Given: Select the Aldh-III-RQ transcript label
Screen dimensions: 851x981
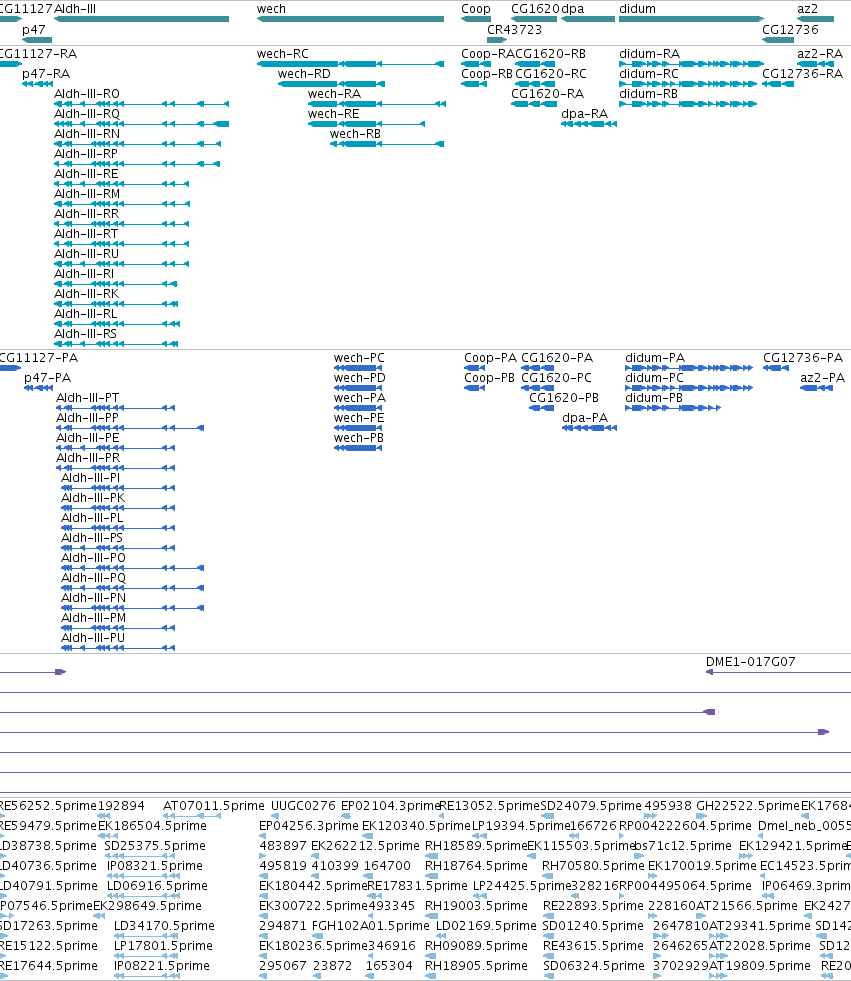Looking at the screenshot, I should [x=87, y=114].
